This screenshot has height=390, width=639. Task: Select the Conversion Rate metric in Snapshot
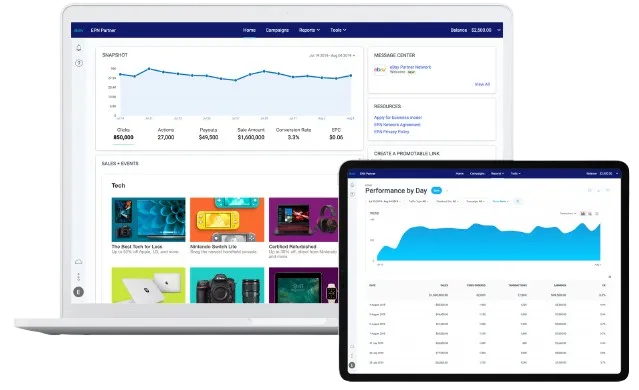(293, 134)
